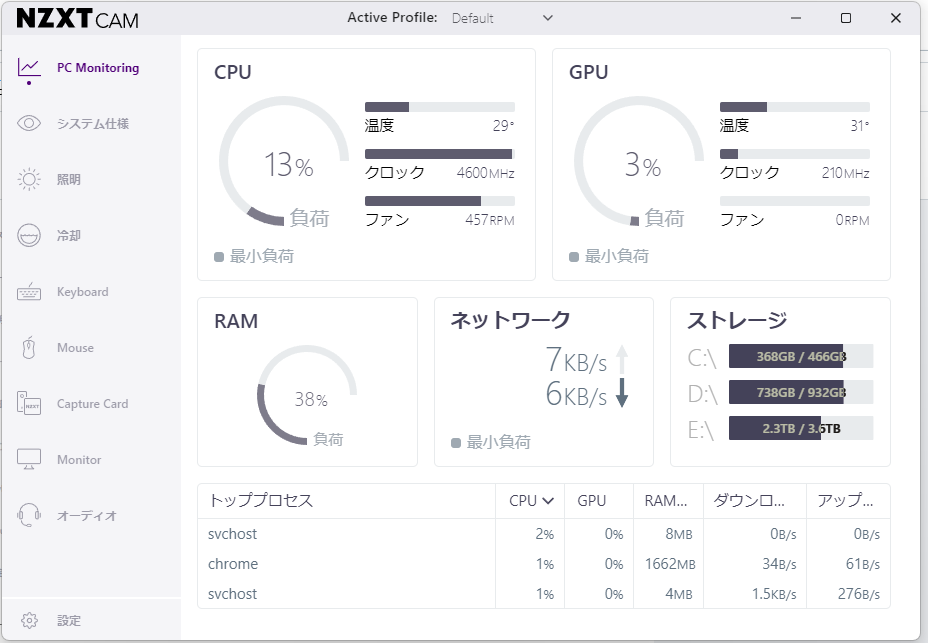This screenshot has width=928, height=643.
Task: Click the Mouse icon in sidebar
Action: click(29, 348)
